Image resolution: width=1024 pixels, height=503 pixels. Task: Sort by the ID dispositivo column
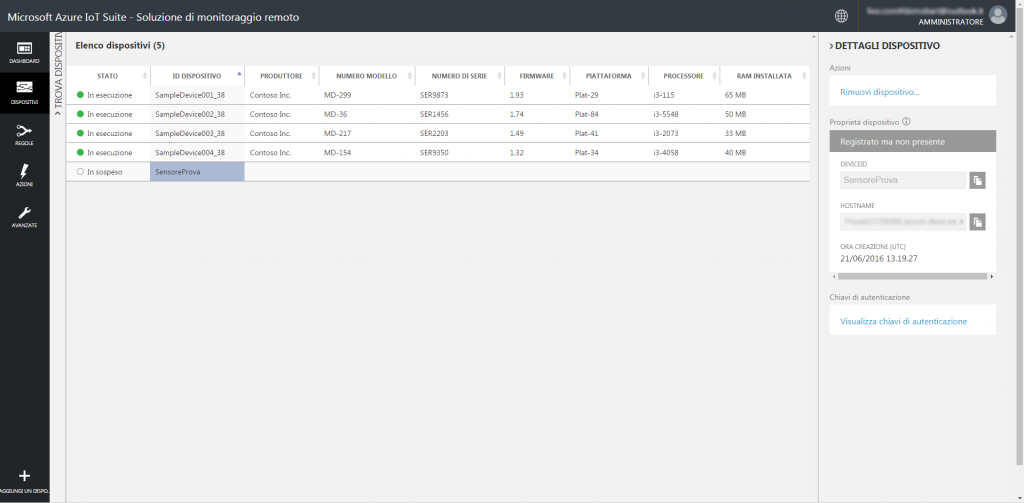[197, 76]
